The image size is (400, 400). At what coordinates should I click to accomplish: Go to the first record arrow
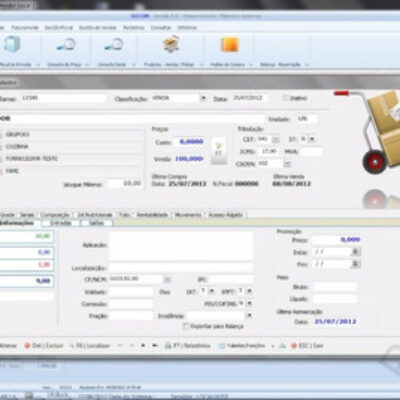[120, 346]
